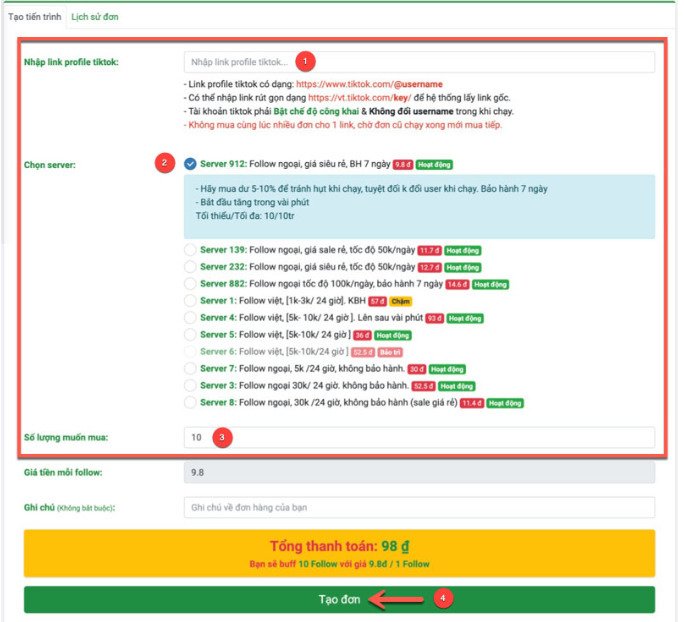
Task: Select Server 1 Follow việt option
Action: tap(191, 300)
